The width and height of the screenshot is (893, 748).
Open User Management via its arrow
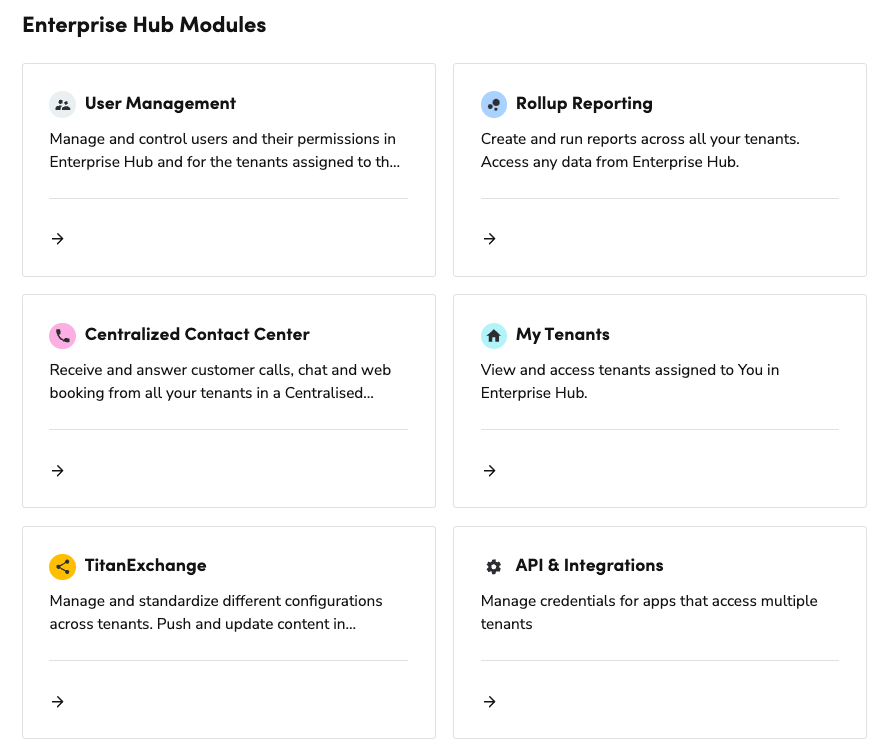coord(57,238)
